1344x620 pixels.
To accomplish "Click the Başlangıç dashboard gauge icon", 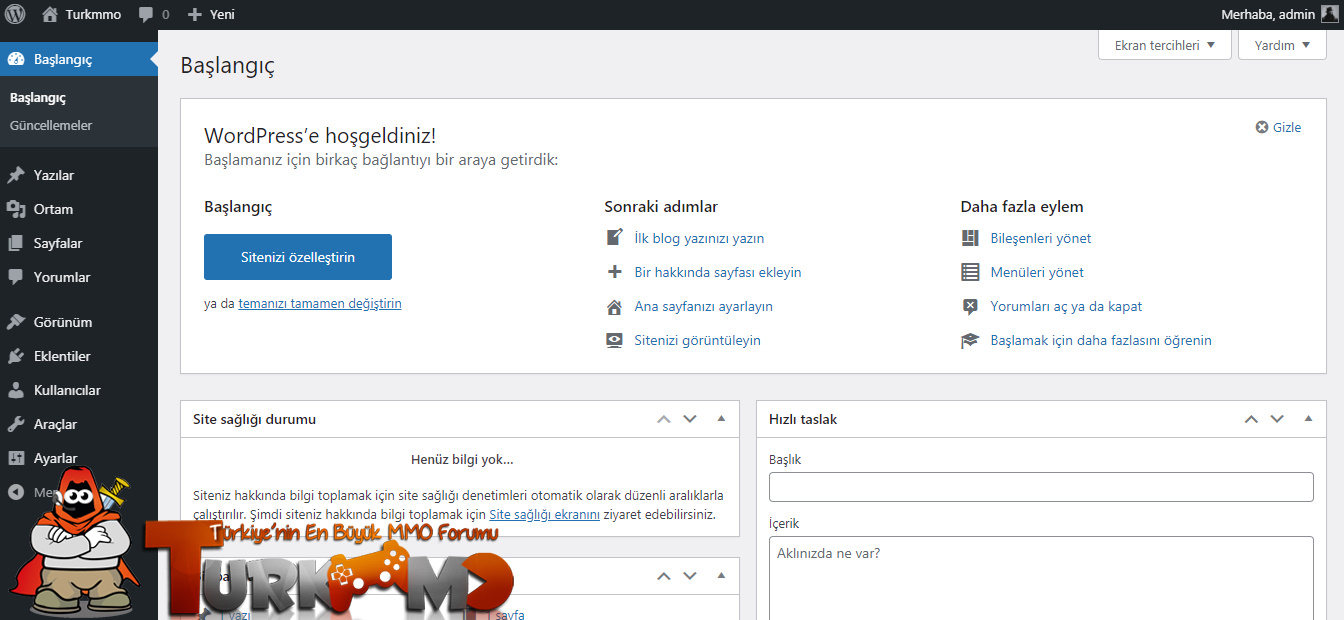I will tap(16, 59).
